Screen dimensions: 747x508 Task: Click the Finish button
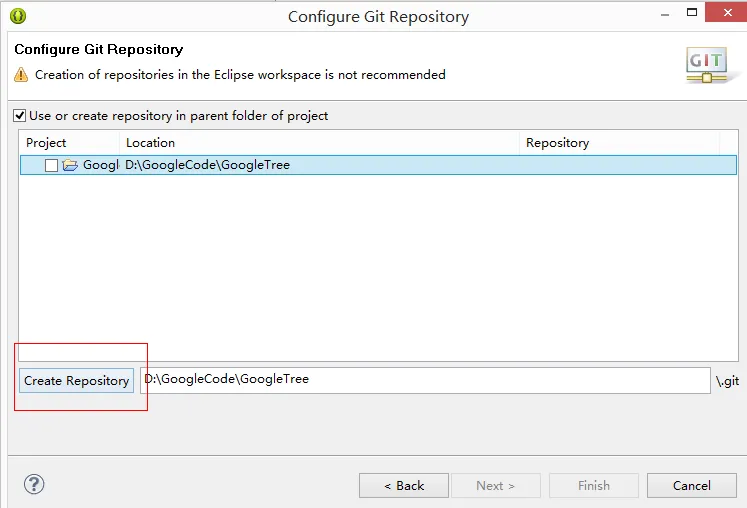(x=594, y=486)
